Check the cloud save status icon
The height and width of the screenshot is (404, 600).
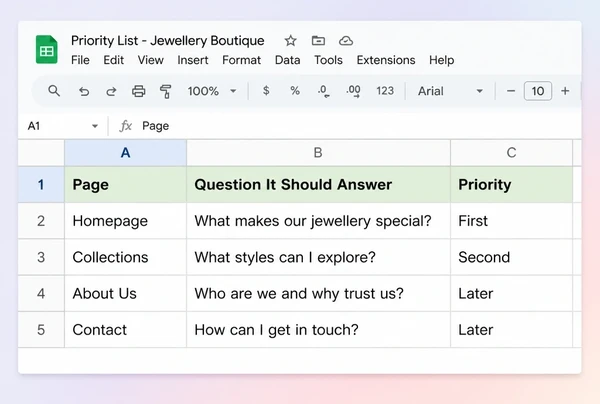(346, 41)
